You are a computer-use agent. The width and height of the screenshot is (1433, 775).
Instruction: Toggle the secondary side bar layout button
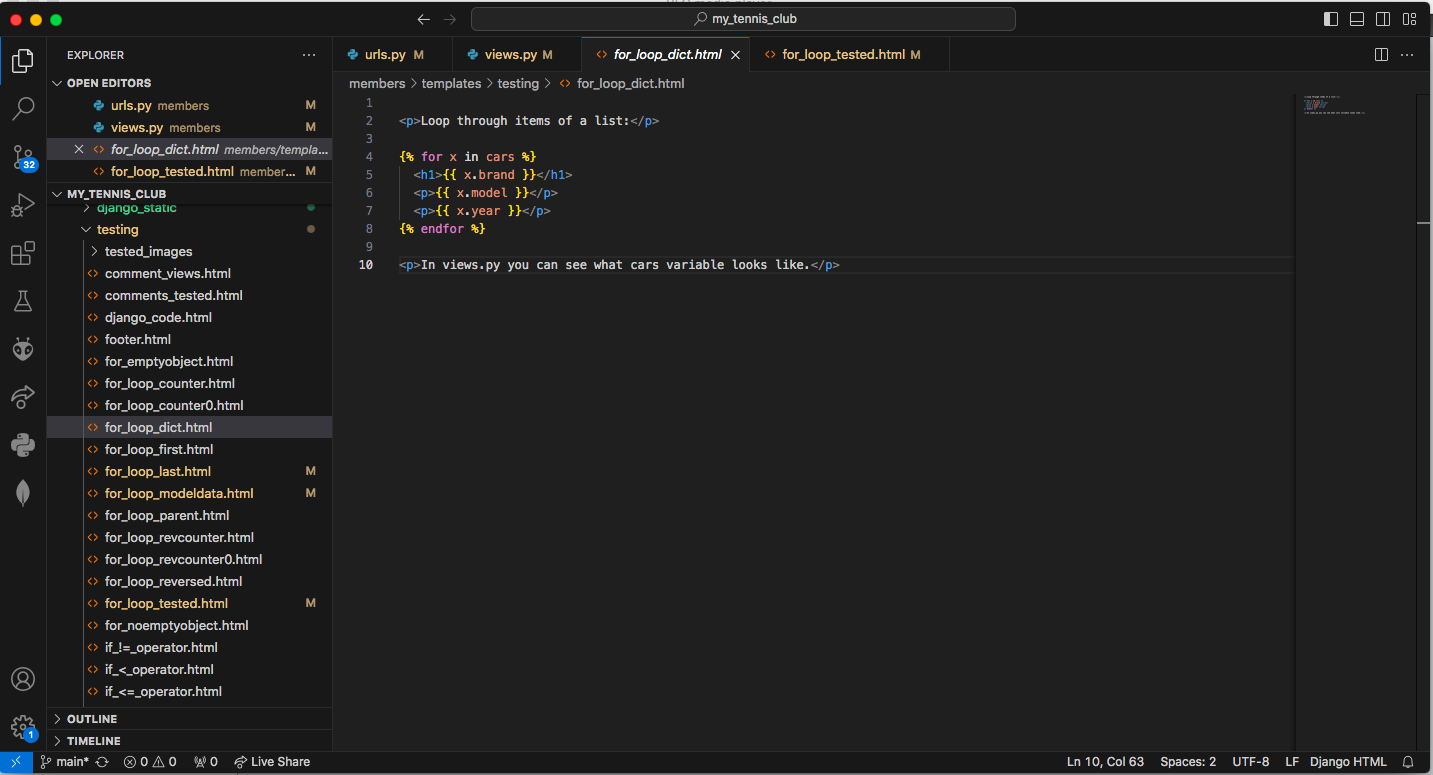[1383, 19]
